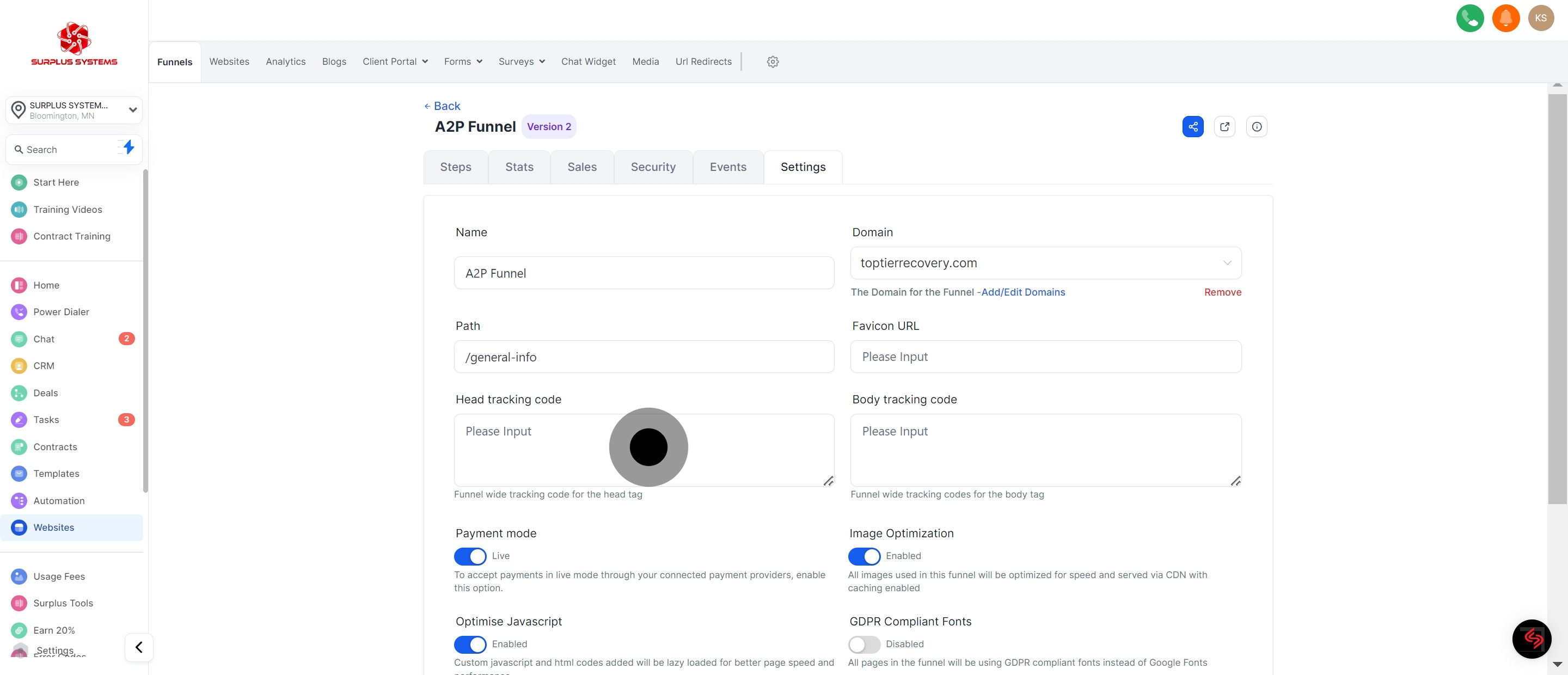Click the Add/Edit Domains link
The width and height of the screenshot is (1568, 675).
[x=1022, y=292]
